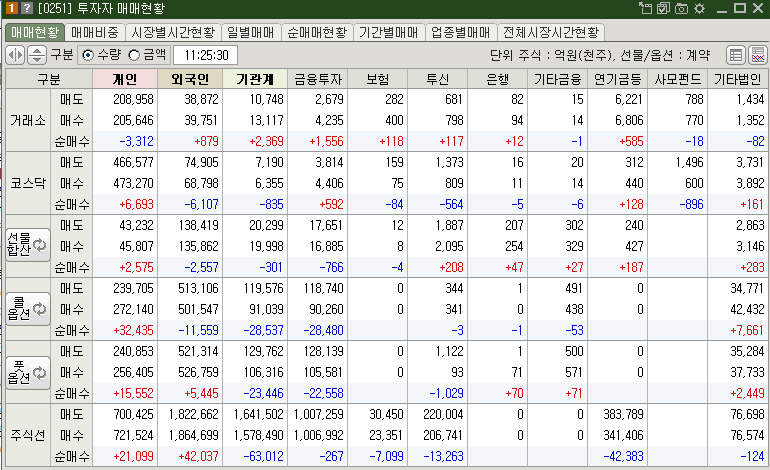Click the 사모펀드 column header

(x=678, y=79)
